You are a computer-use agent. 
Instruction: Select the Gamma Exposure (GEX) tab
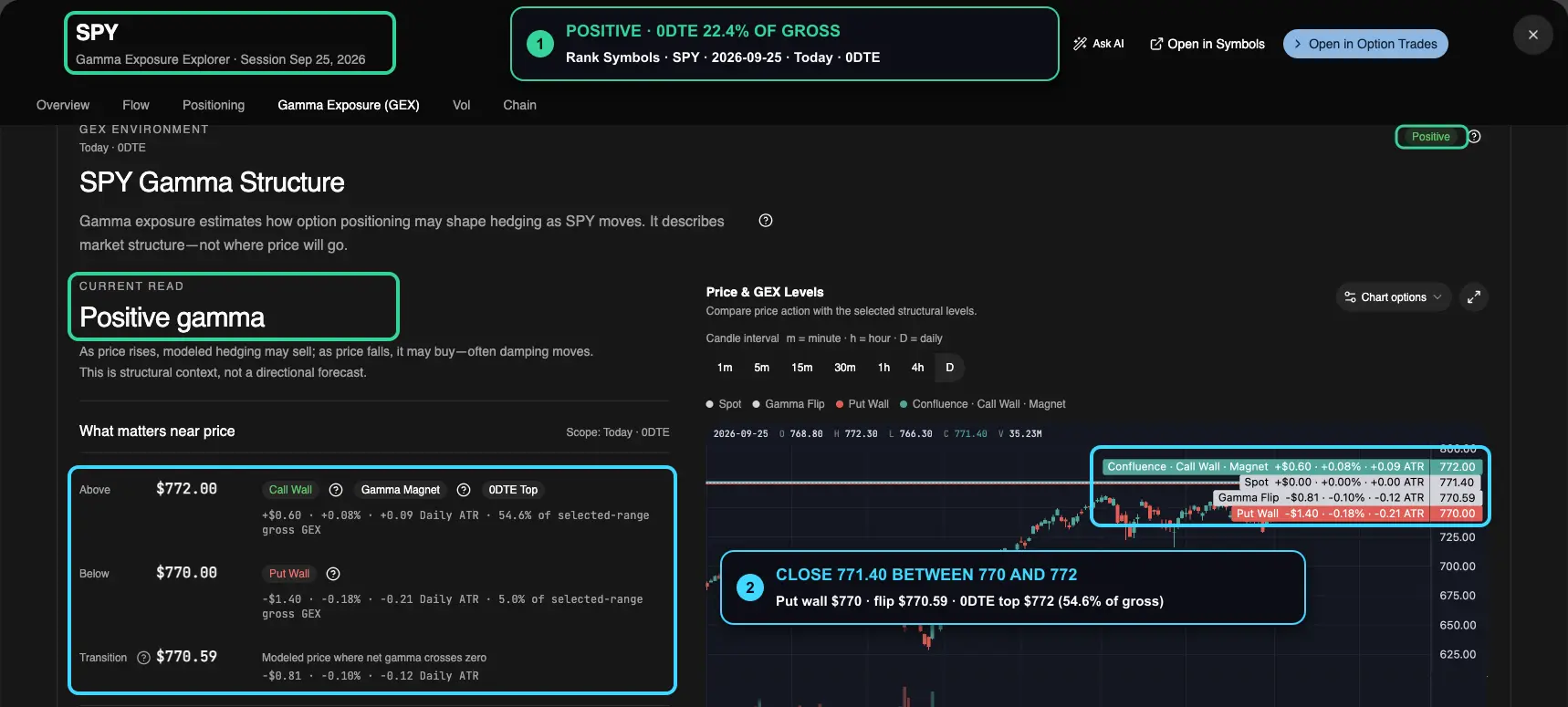coord(349,105)
